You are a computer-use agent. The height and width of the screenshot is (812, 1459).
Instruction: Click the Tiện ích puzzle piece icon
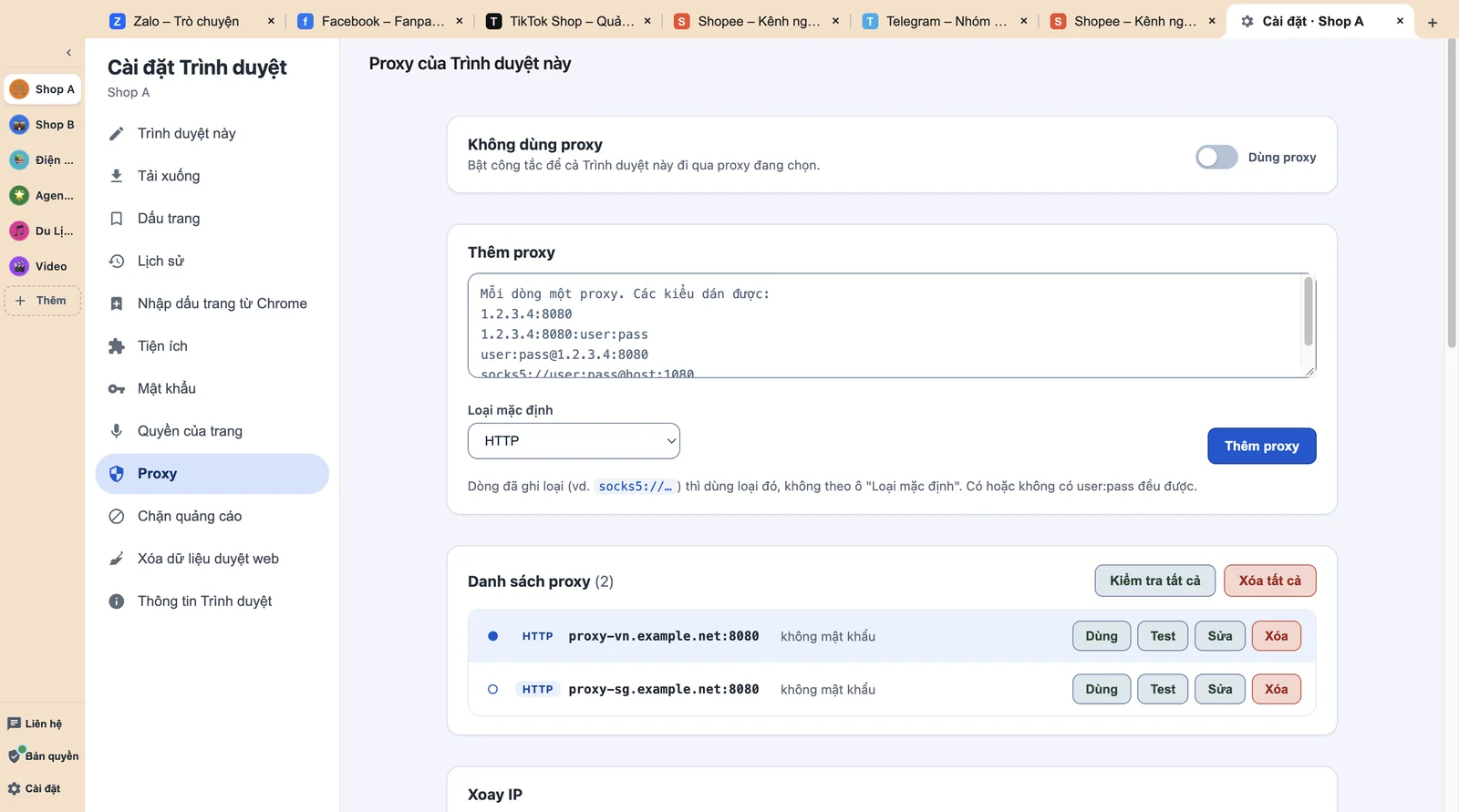(117, 346)
